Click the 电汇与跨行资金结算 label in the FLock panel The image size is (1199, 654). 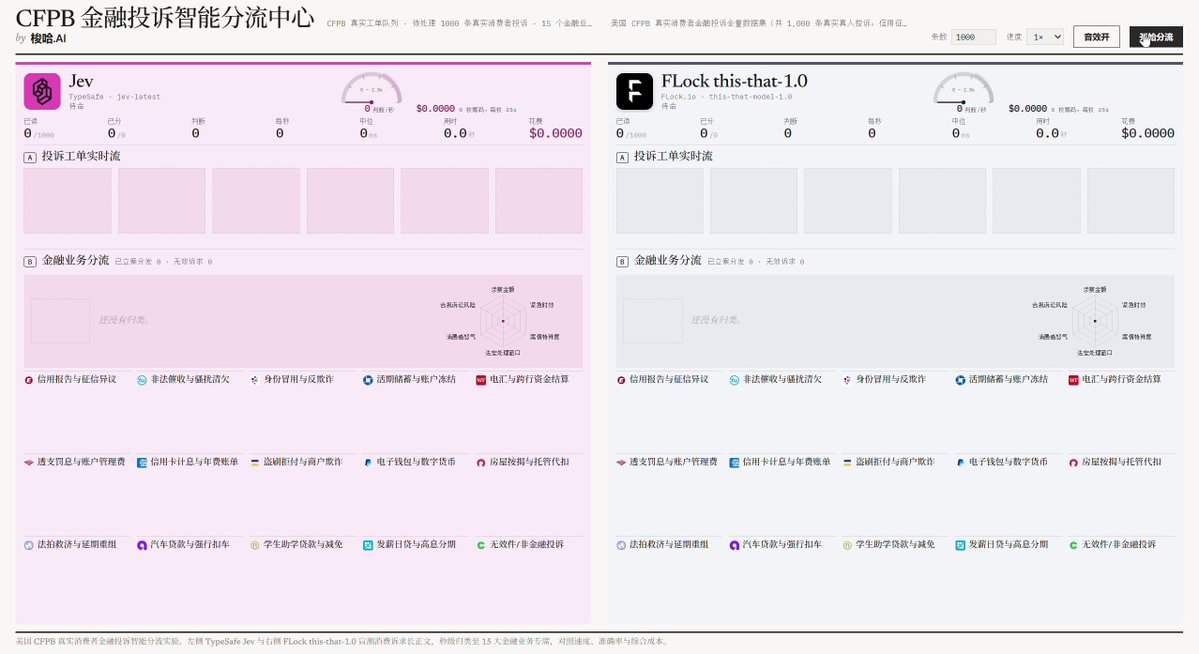click(1122, 379)
